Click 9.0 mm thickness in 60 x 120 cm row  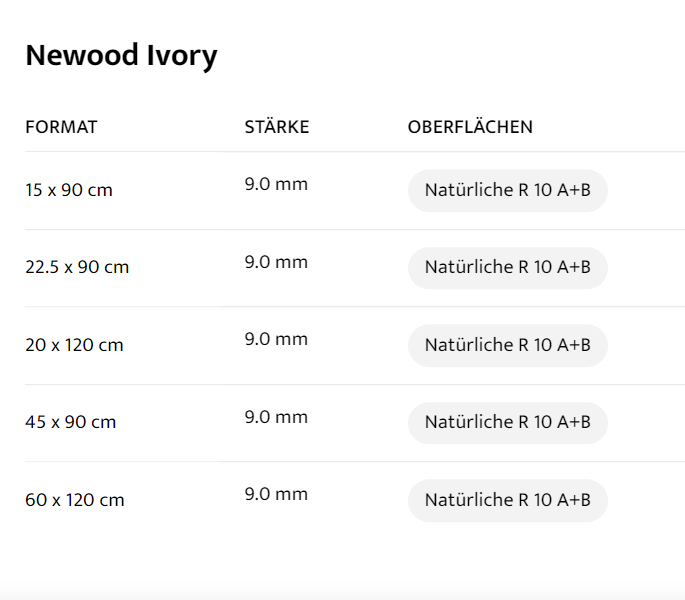click(x=276, y=494)
